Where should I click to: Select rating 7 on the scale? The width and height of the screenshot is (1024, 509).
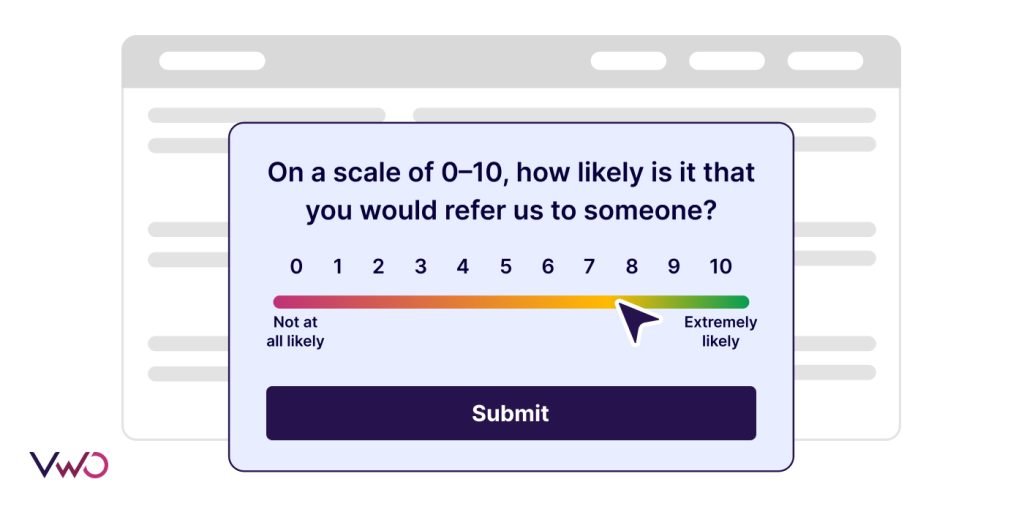(x=590, y=267)
